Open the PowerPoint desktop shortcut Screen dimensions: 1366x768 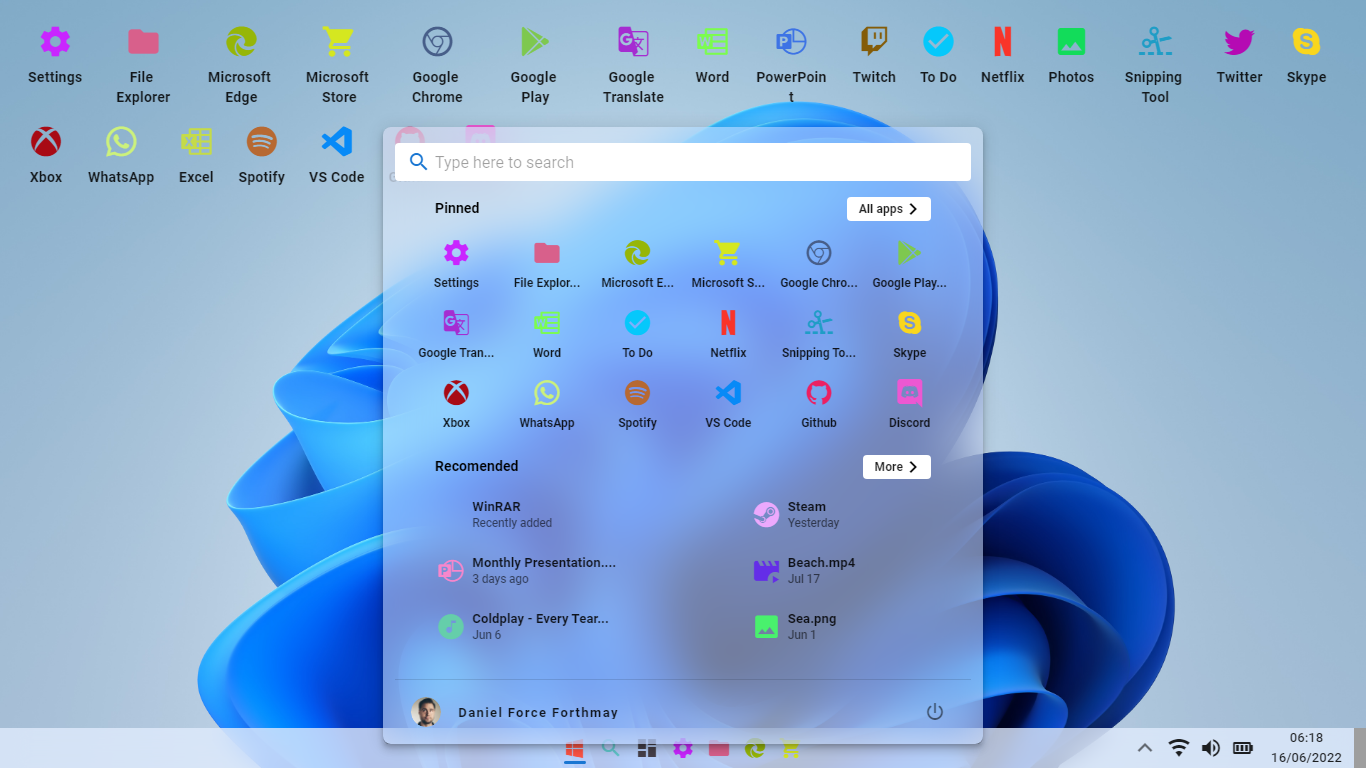pos(791,64)
